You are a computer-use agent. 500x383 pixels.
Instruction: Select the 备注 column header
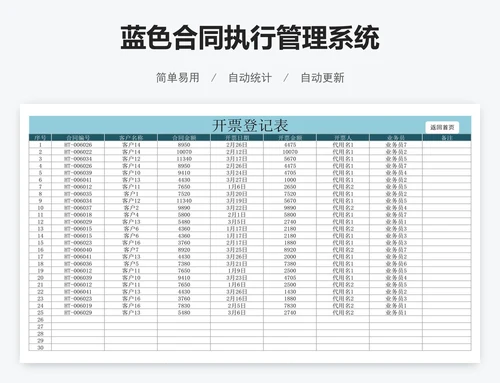point(447,138)
